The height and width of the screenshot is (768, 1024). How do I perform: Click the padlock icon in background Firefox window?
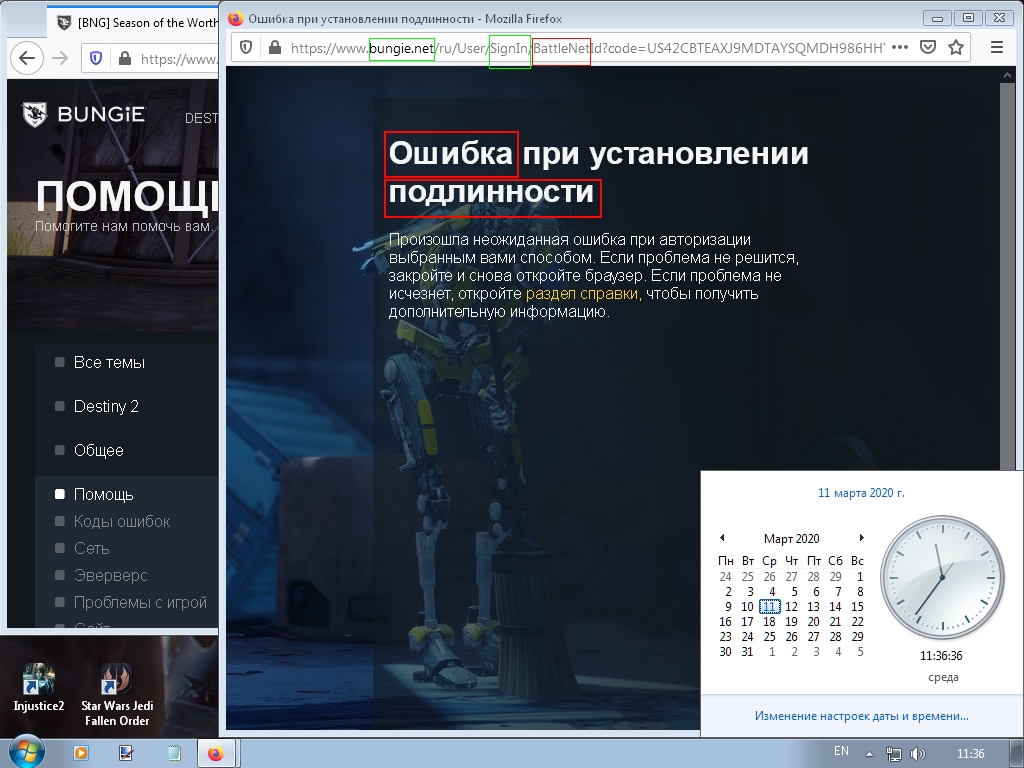[125, 59]
